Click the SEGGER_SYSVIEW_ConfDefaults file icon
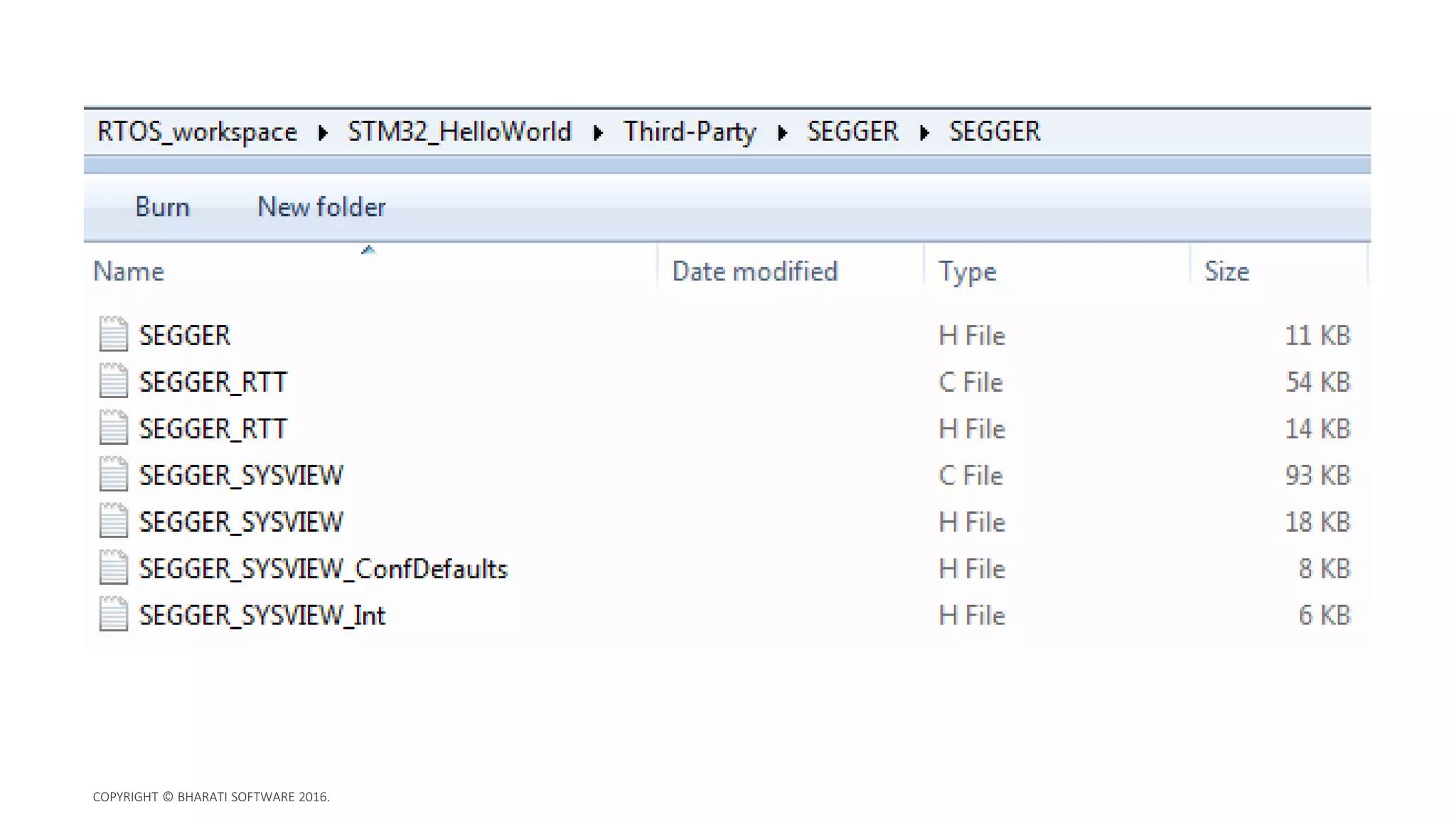Viewport: 1456px width, 819px height. pos(113,568)
